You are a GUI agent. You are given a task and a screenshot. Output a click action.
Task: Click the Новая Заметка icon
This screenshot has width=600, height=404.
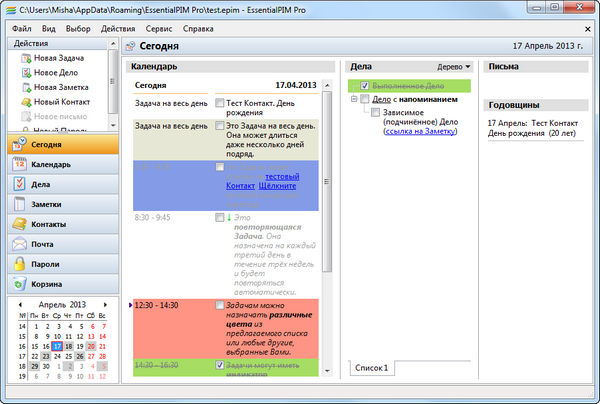(x=24, y=87)
